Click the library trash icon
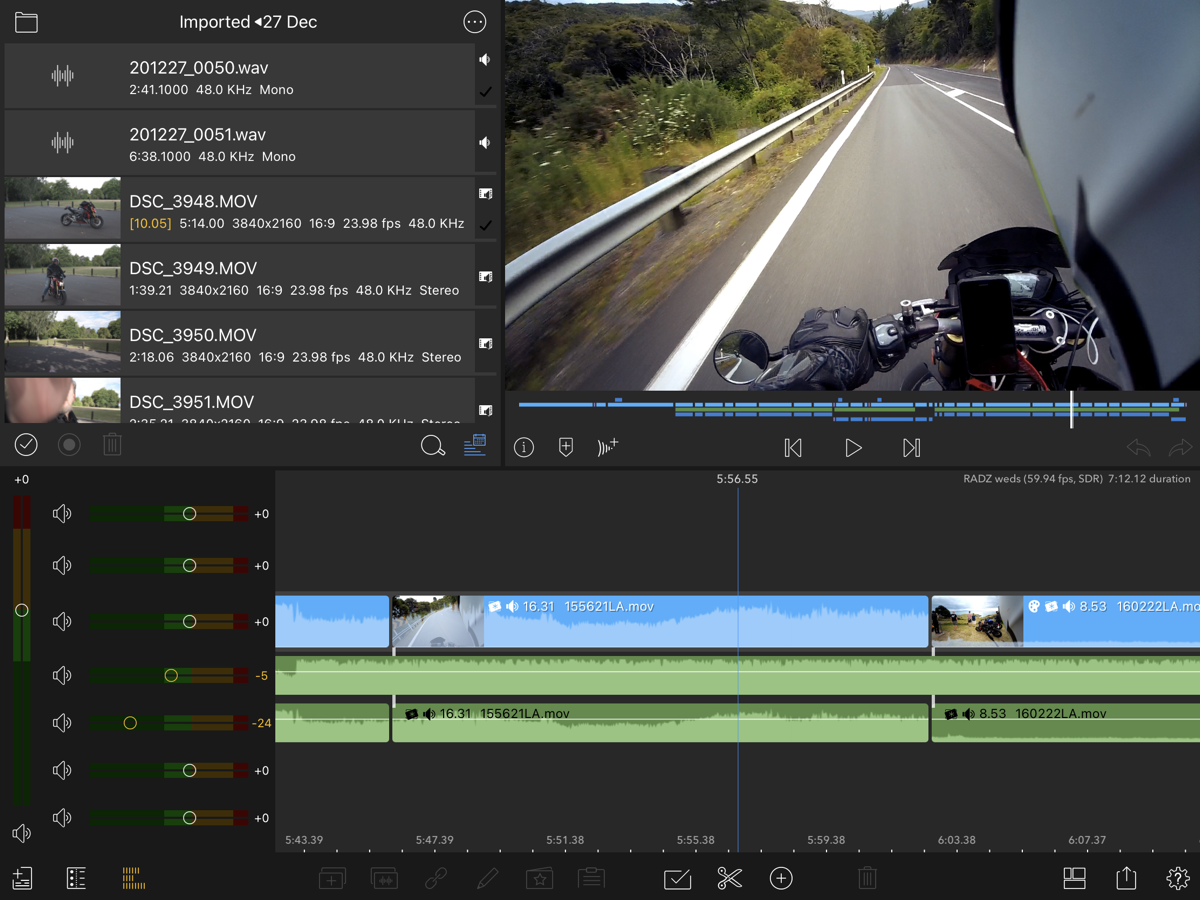This screenshot has width=1200, height=900. [112, 445]
